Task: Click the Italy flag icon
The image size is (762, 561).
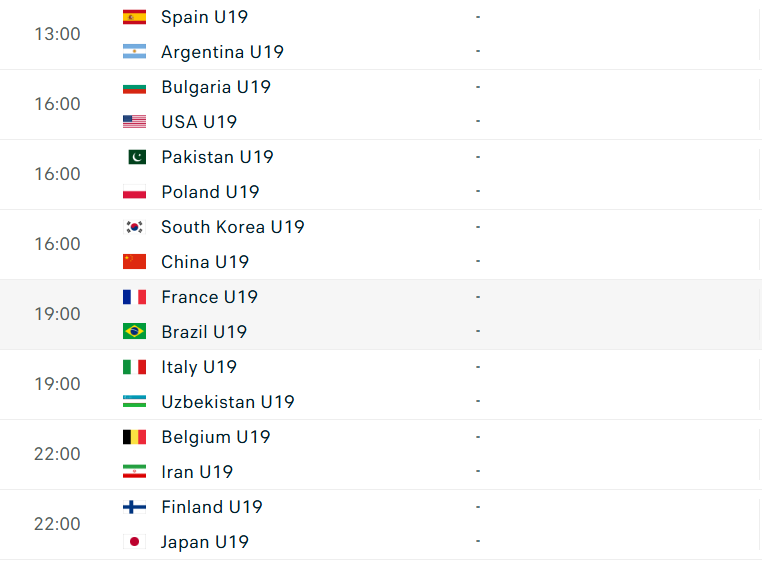Action: pos(134,367)
